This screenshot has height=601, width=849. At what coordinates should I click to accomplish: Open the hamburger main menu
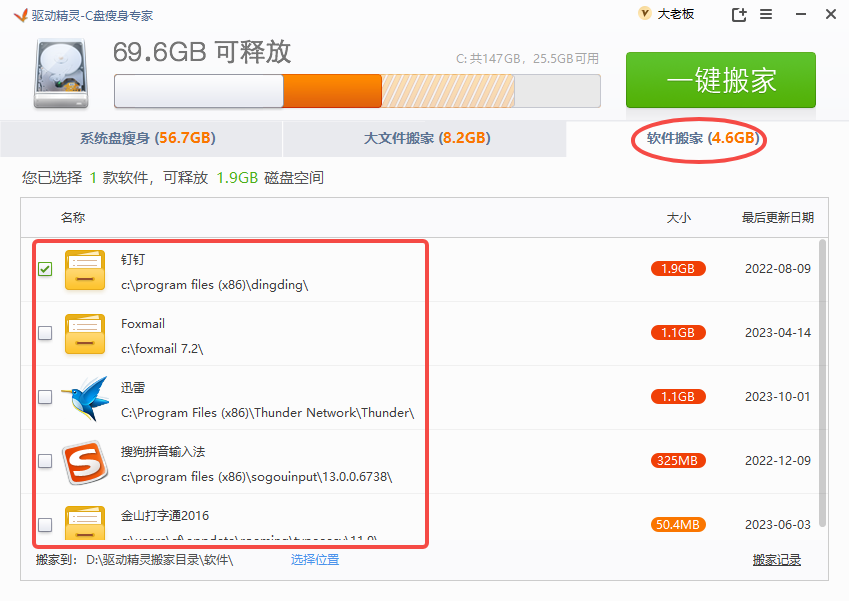coord(766,14)
